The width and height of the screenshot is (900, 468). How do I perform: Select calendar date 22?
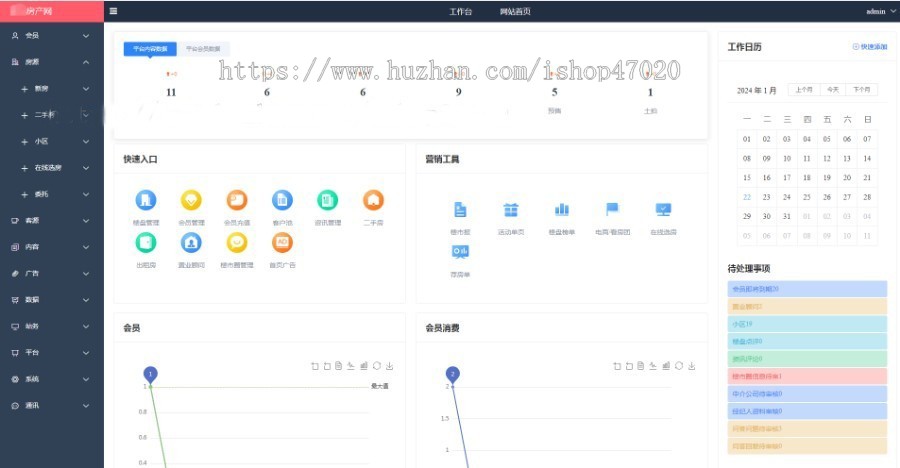747,197
